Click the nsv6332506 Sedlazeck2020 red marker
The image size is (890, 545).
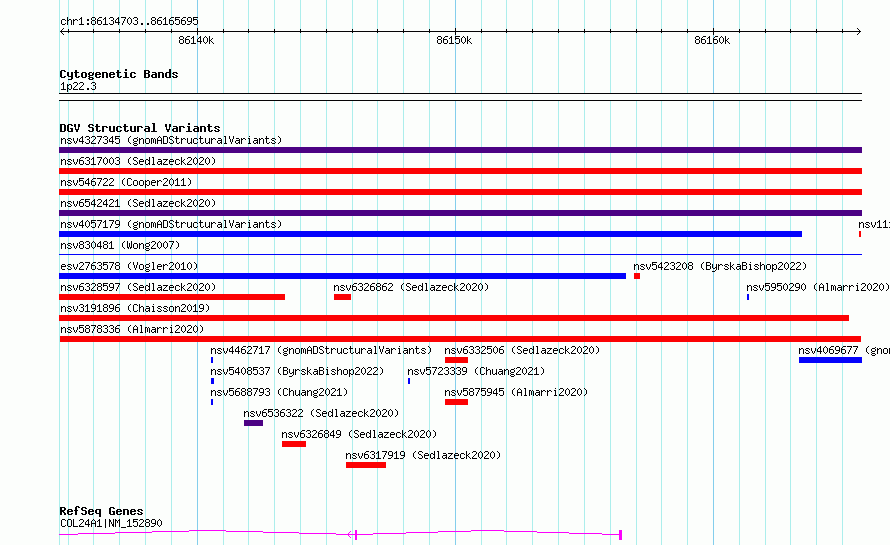click(456, 360)
